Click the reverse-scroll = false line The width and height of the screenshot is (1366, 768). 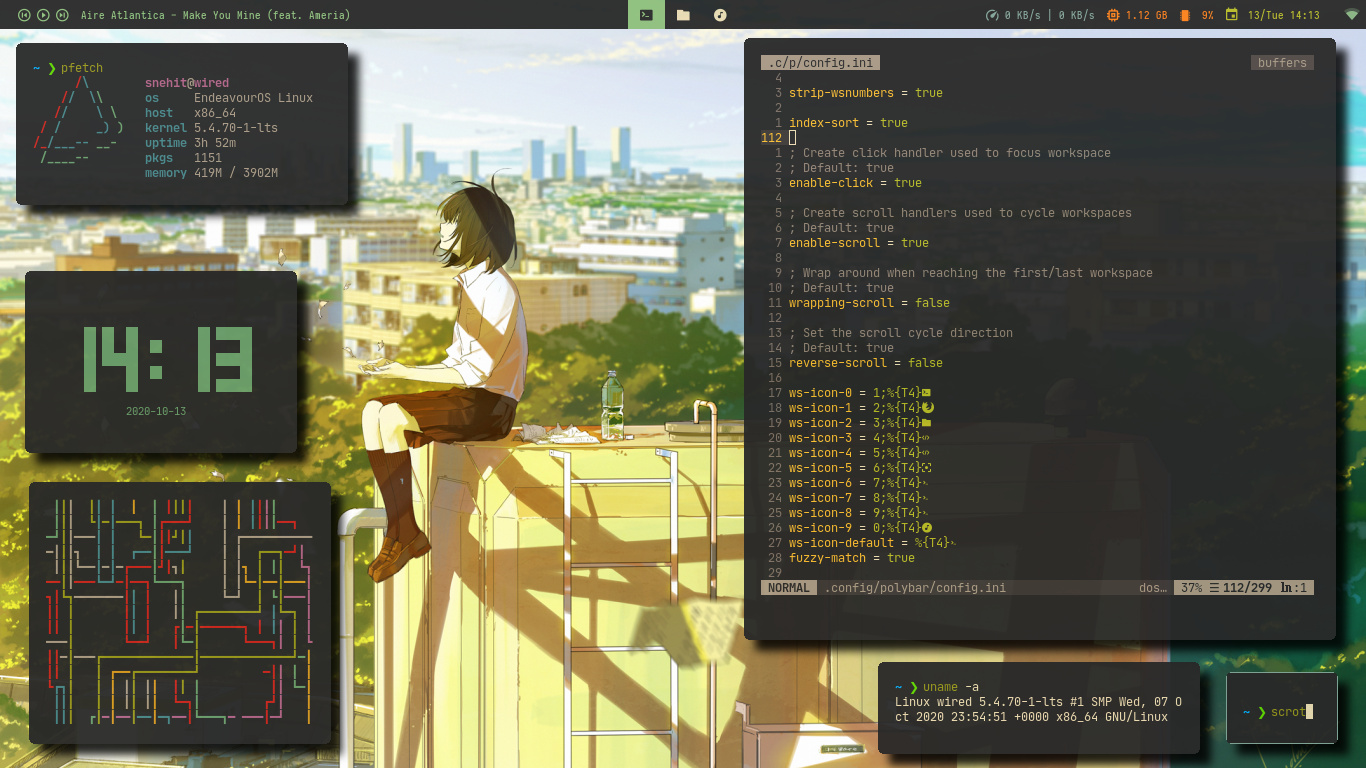(866, 363)
